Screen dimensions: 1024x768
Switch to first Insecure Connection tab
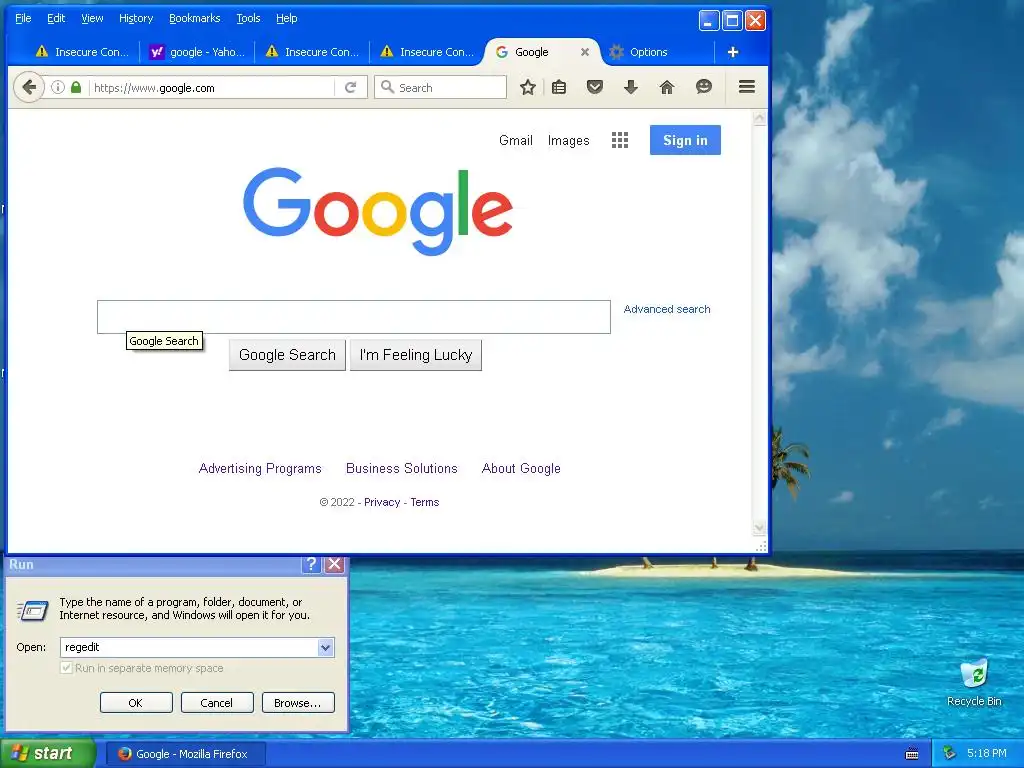81,52
